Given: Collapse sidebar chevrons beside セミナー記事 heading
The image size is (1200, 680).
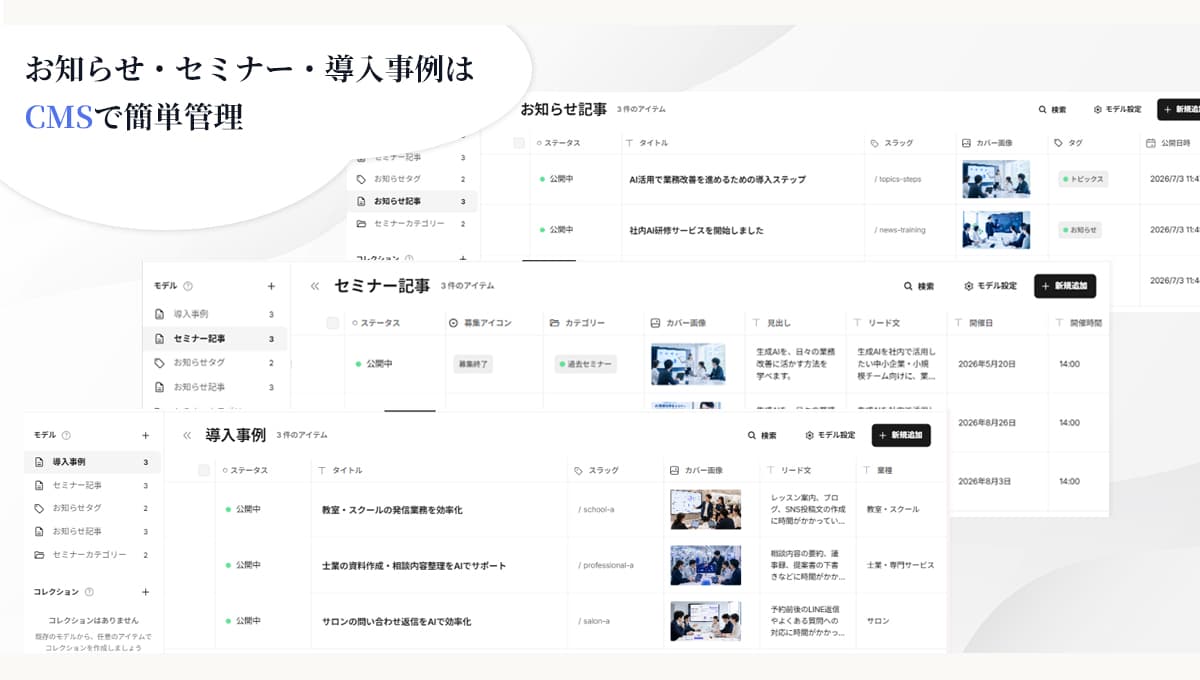Looking at the screenshot, I should click(315, 286).
